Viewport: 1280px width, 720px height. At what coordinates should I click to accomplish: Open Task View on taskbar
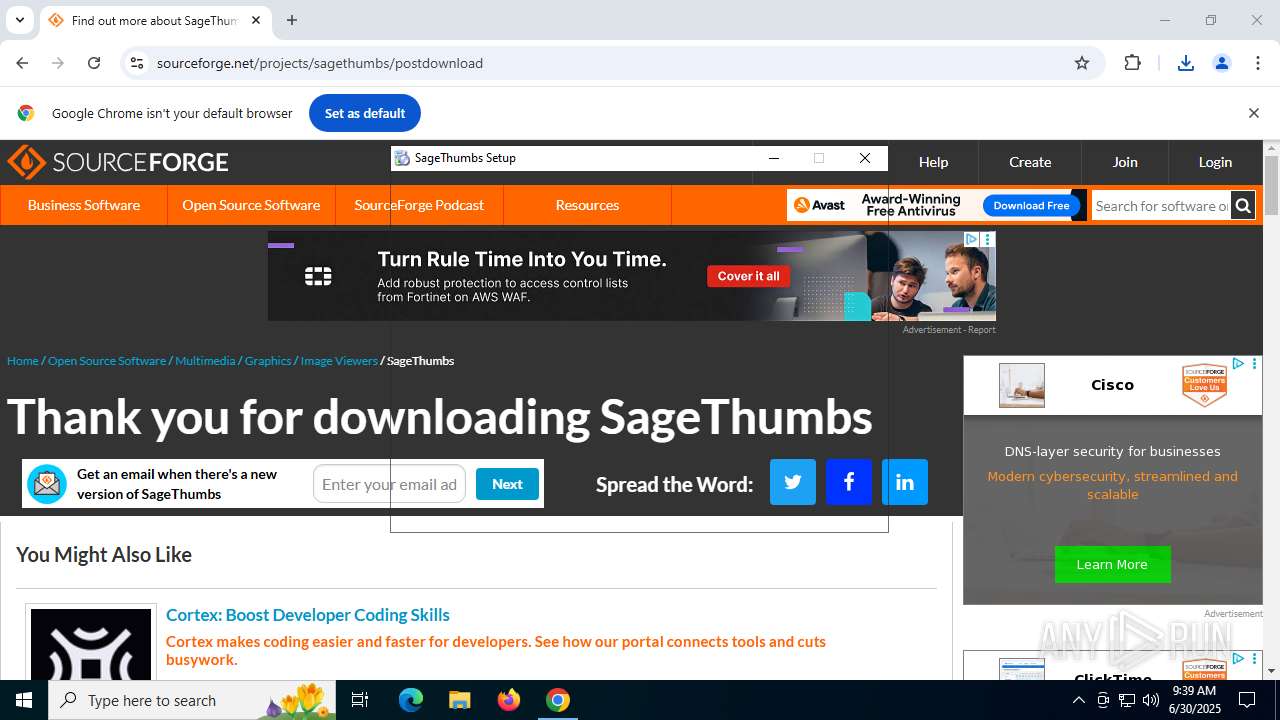pos(360,700)
